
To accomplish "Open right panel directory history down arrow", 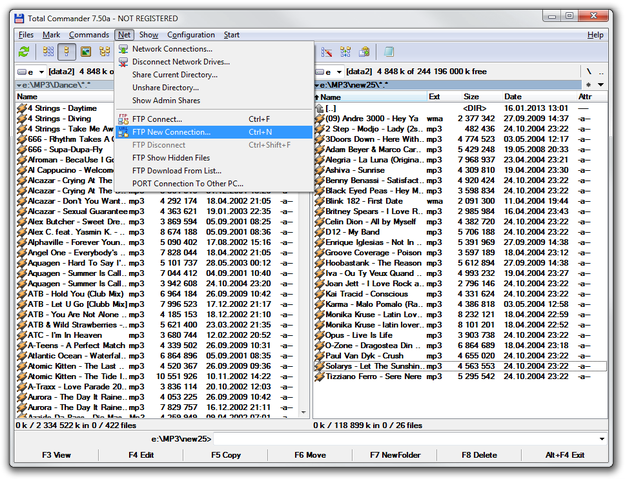I will (x=601, y=85).
